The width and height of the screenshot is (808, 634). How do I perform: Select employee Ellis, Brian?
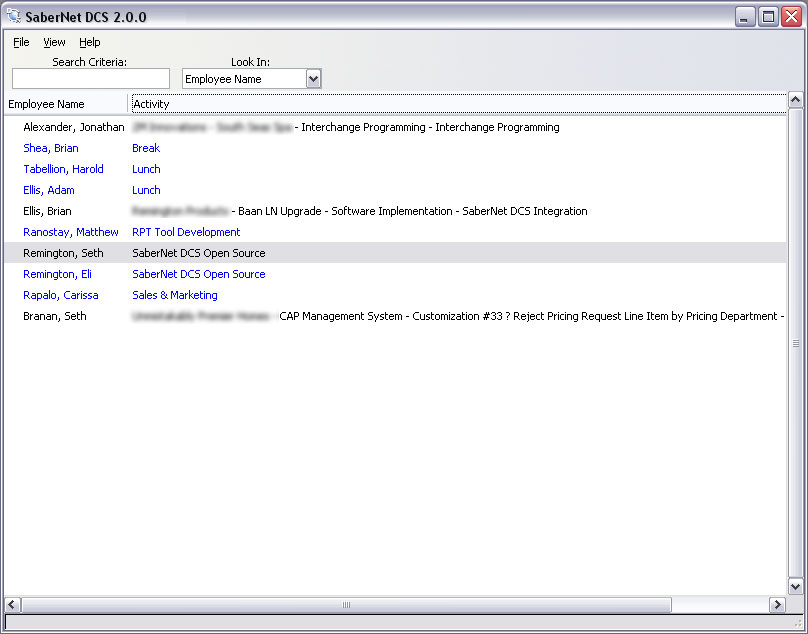(x=47, y=211)
